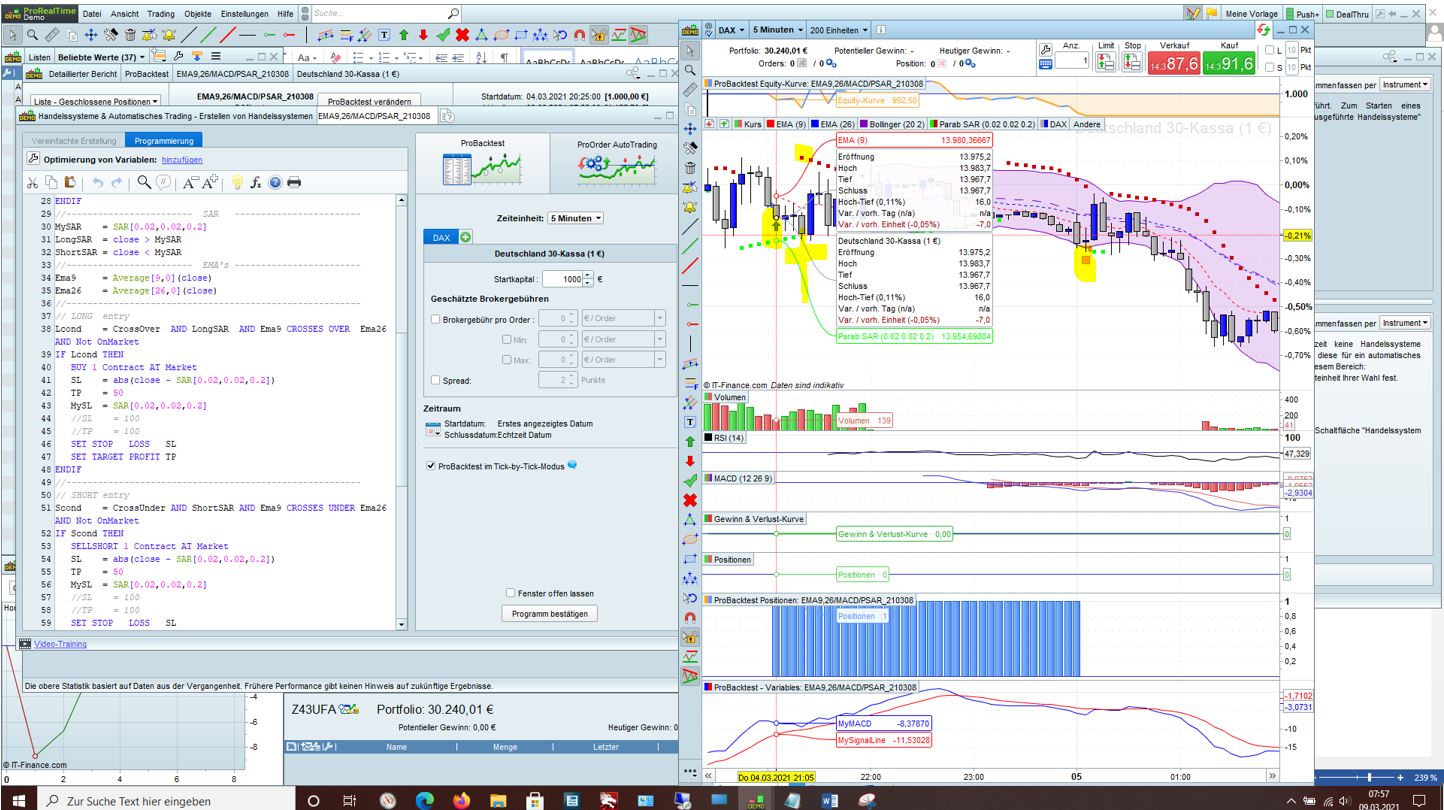Click the print icon in code editor toolbar
The image size is (1444, 810).
coord(293,182)
